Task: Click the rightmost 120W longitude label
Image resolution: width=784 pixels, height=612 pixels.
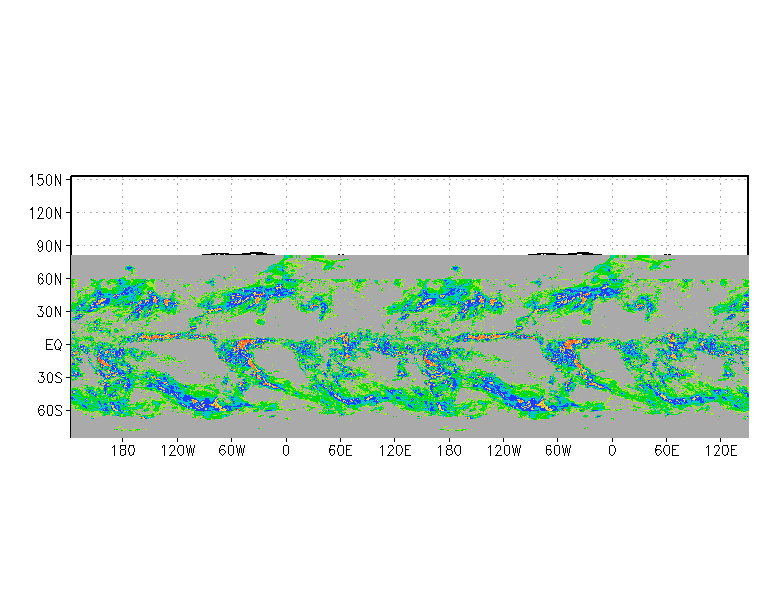Action: point(504,451)
